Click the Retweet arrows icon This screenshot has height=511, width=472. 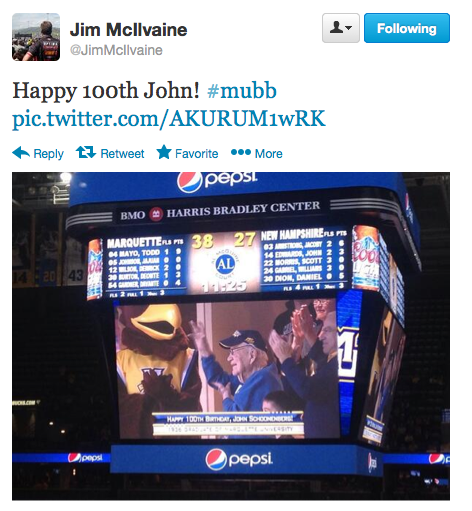tap(85, 152)
